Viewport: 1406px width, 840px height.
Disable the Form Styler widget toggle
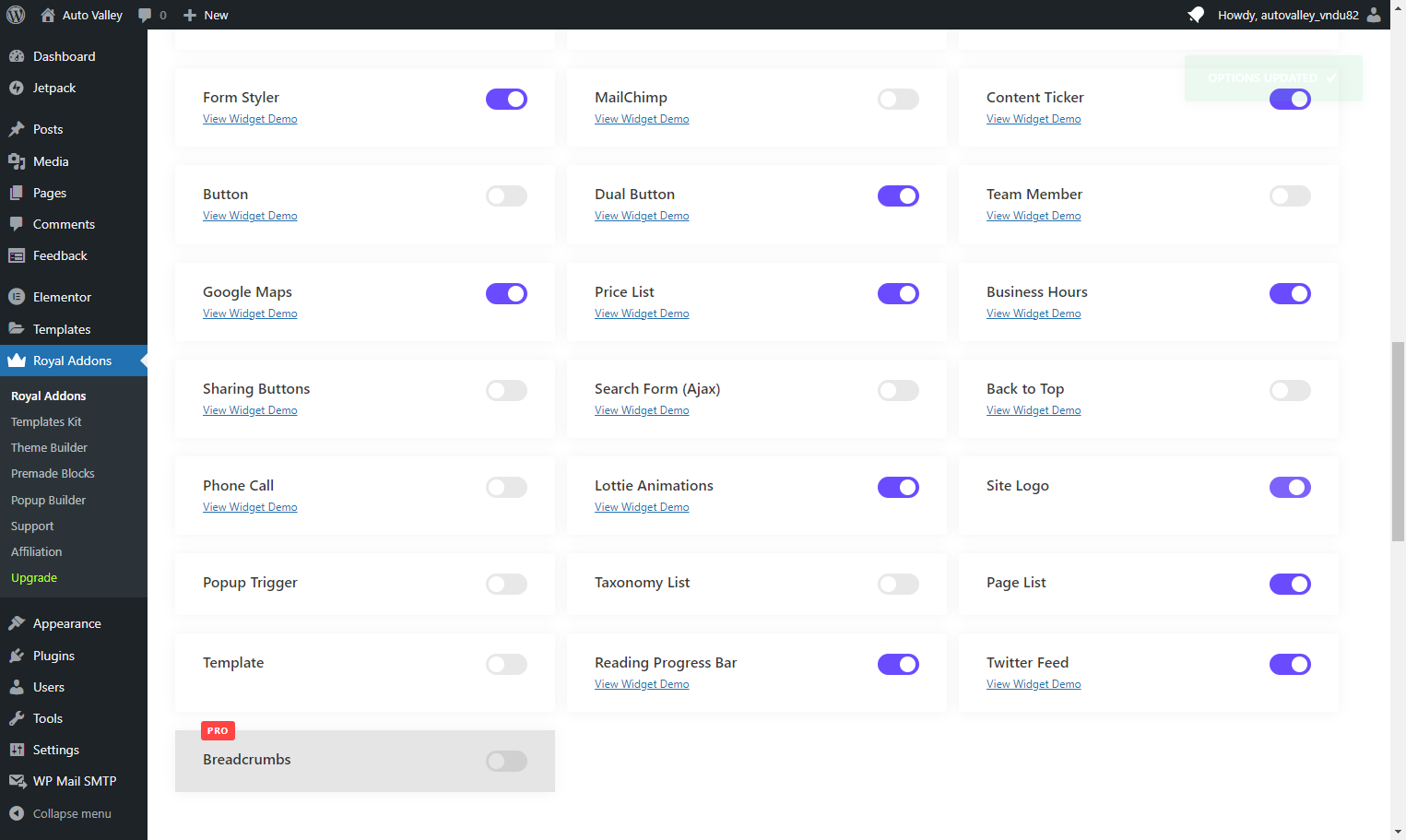coord(506,99)
